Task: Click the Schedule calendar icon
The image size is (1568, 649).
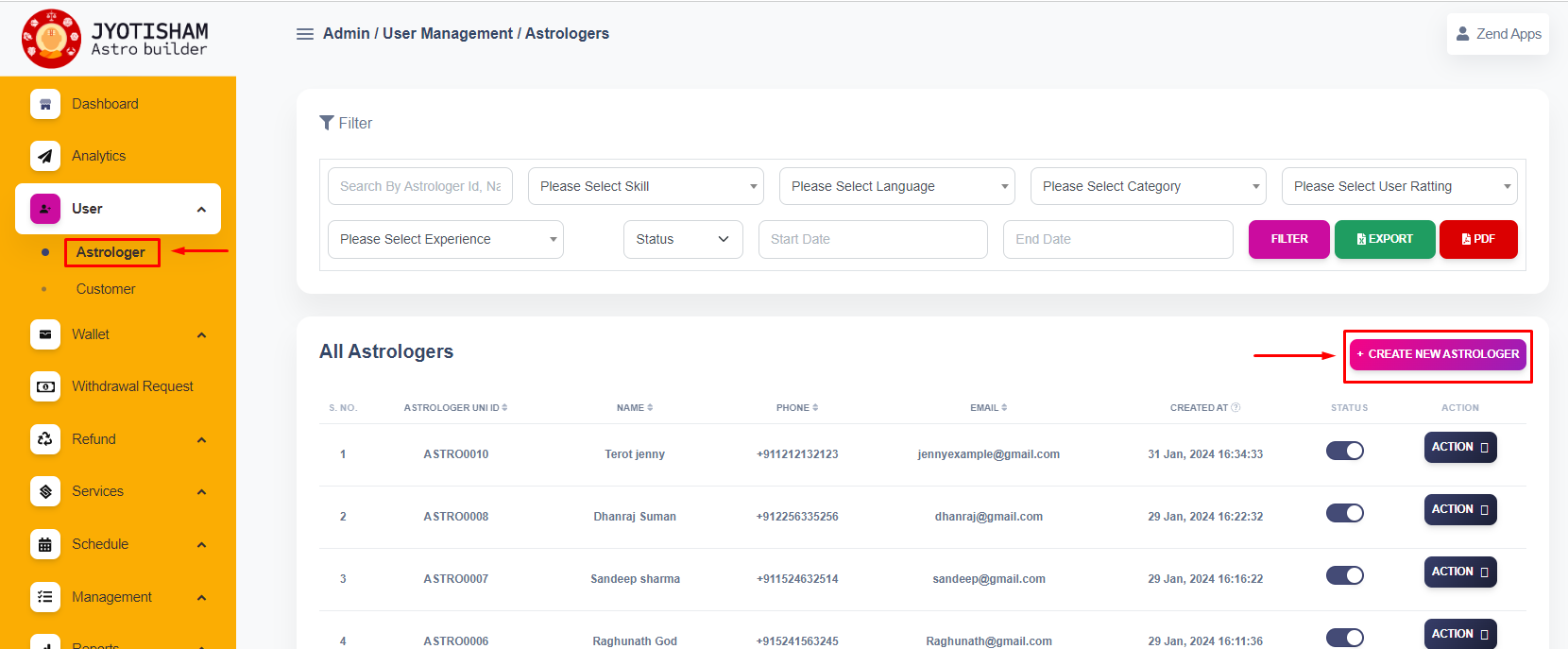Action: point(44,544)
